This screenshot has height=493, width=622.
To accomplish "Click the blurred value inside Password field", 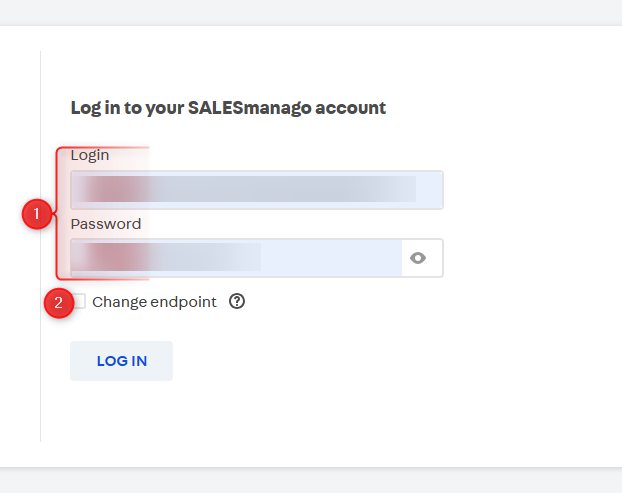I will point(167,257).
